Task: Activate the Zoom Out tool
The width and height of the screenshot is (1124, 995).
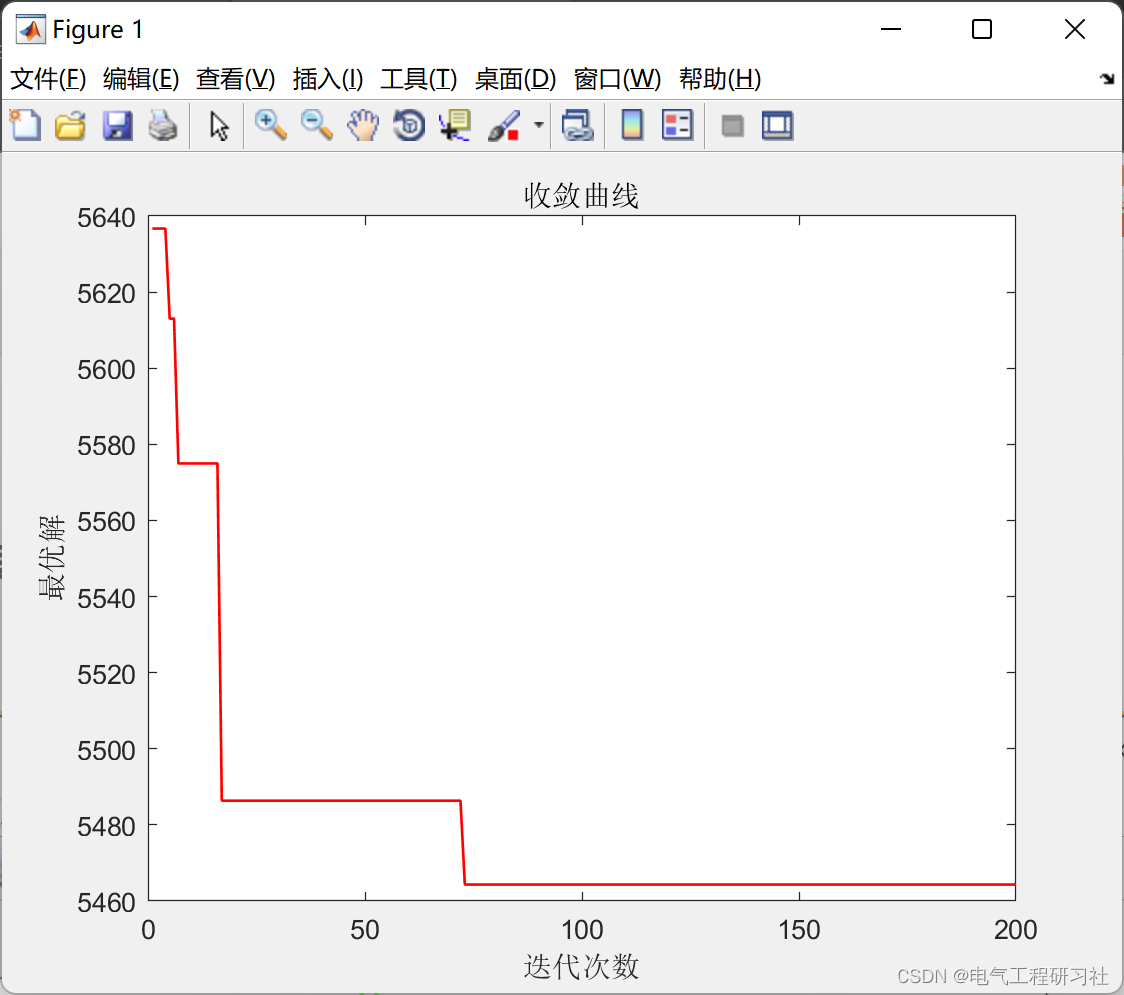Action: [x=316, y=125]
